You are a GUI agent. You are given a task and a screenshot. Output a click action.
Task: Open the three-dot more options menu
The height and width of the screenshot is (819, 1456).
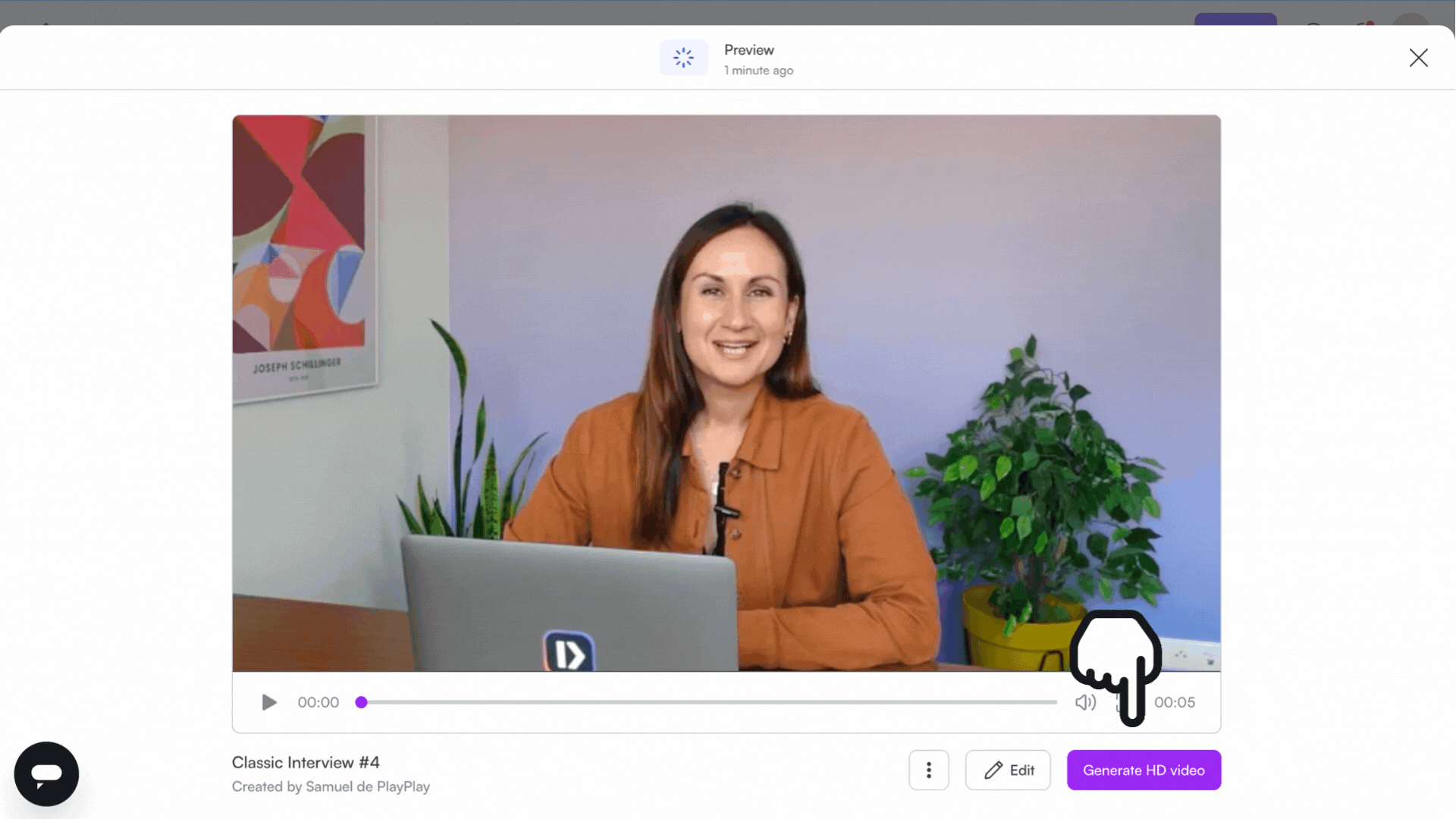(x=928, y=770)
